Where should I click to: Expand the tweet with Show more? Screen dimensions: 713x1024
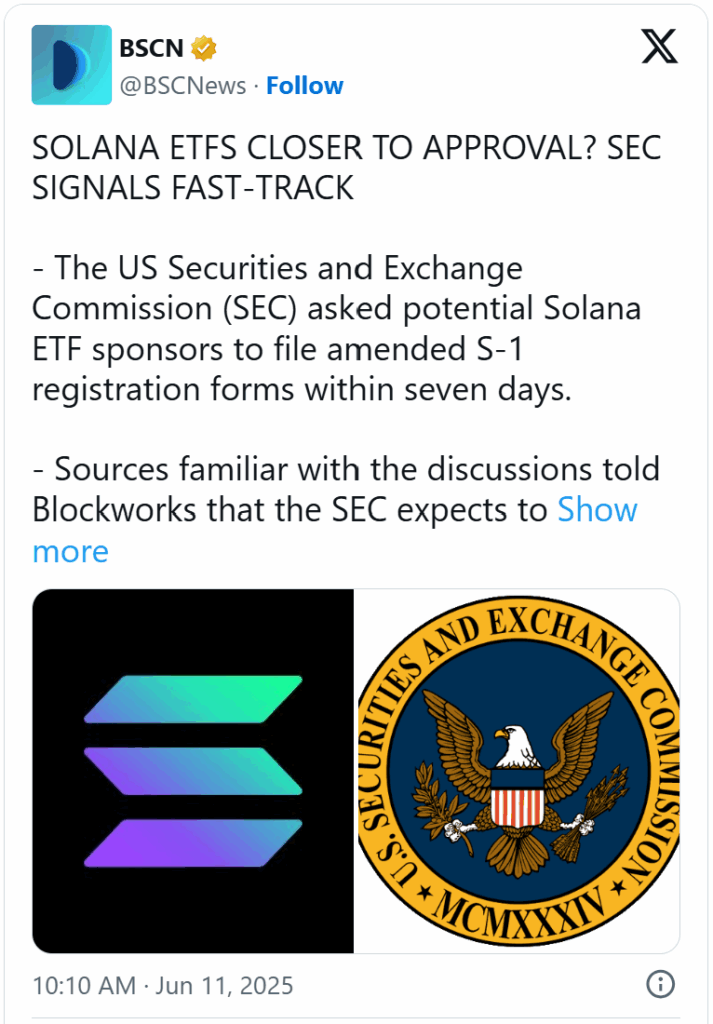pos(597,510)
